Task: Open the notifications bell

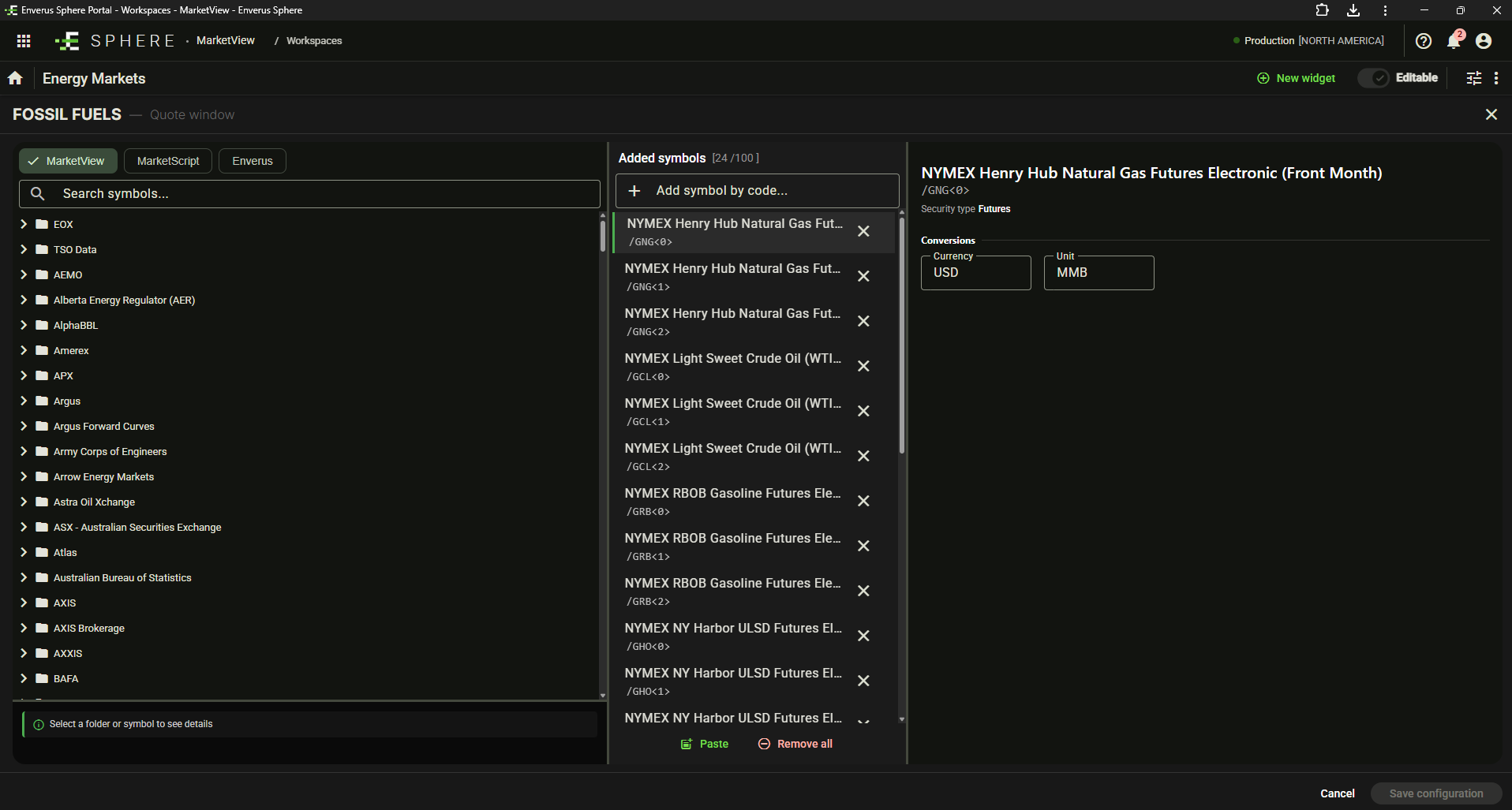Action: coord(1454,41)
